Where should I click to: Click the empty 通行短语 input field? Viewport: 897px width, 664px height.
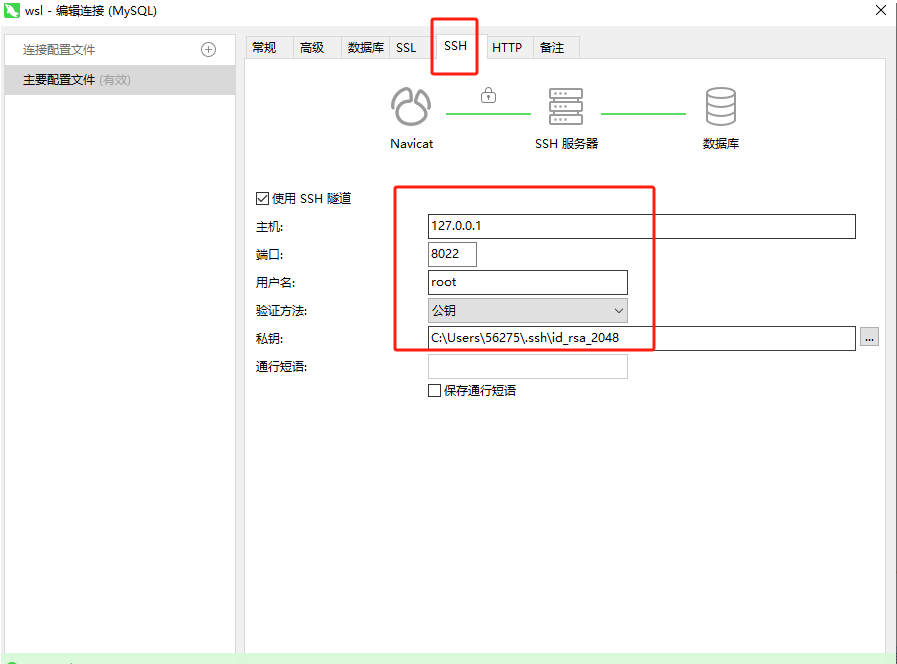tap(527, 366)
